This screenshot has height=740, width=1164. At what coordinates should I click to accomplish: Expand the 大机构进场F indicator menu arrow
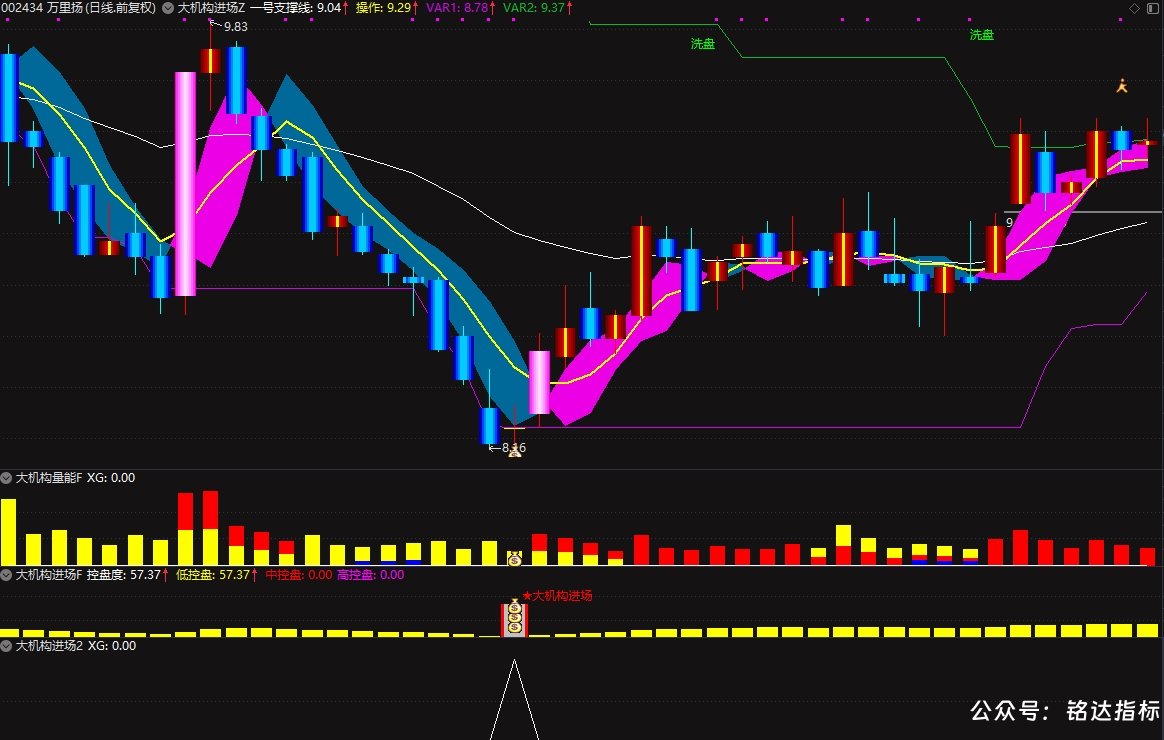[x=6, y=574]
